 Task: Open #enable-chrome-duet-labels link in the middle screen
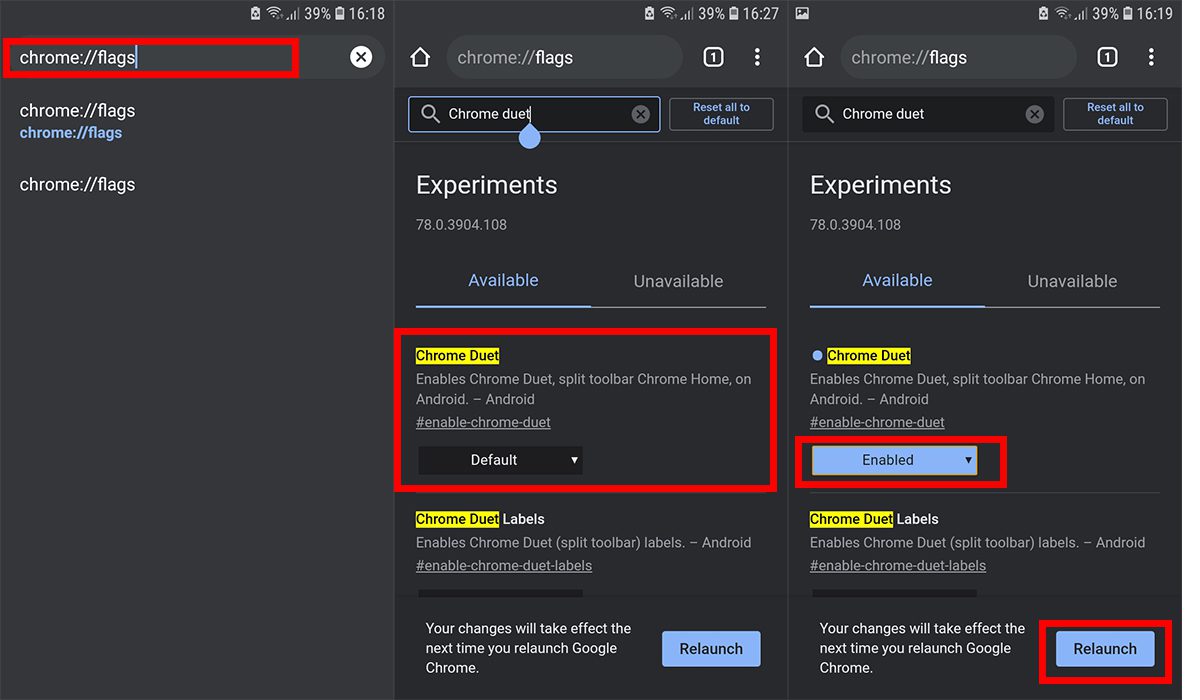tap(504, 566)
